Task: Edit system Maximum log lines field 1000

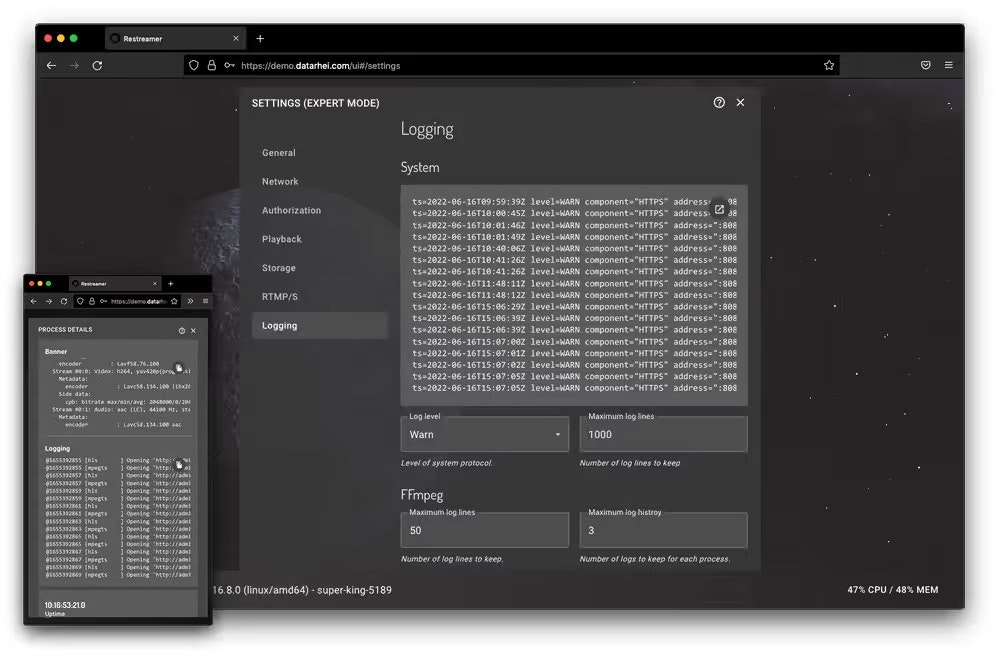Action: point(663,435)
